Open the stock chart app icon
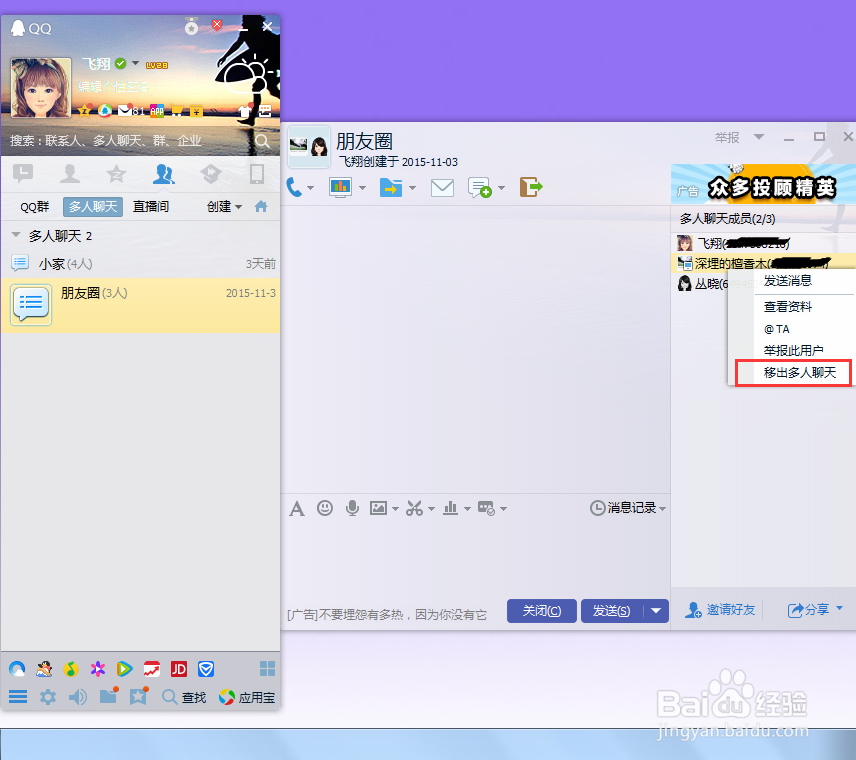The image size is (856, 760). pyautogui.click(x=152, y=669)
